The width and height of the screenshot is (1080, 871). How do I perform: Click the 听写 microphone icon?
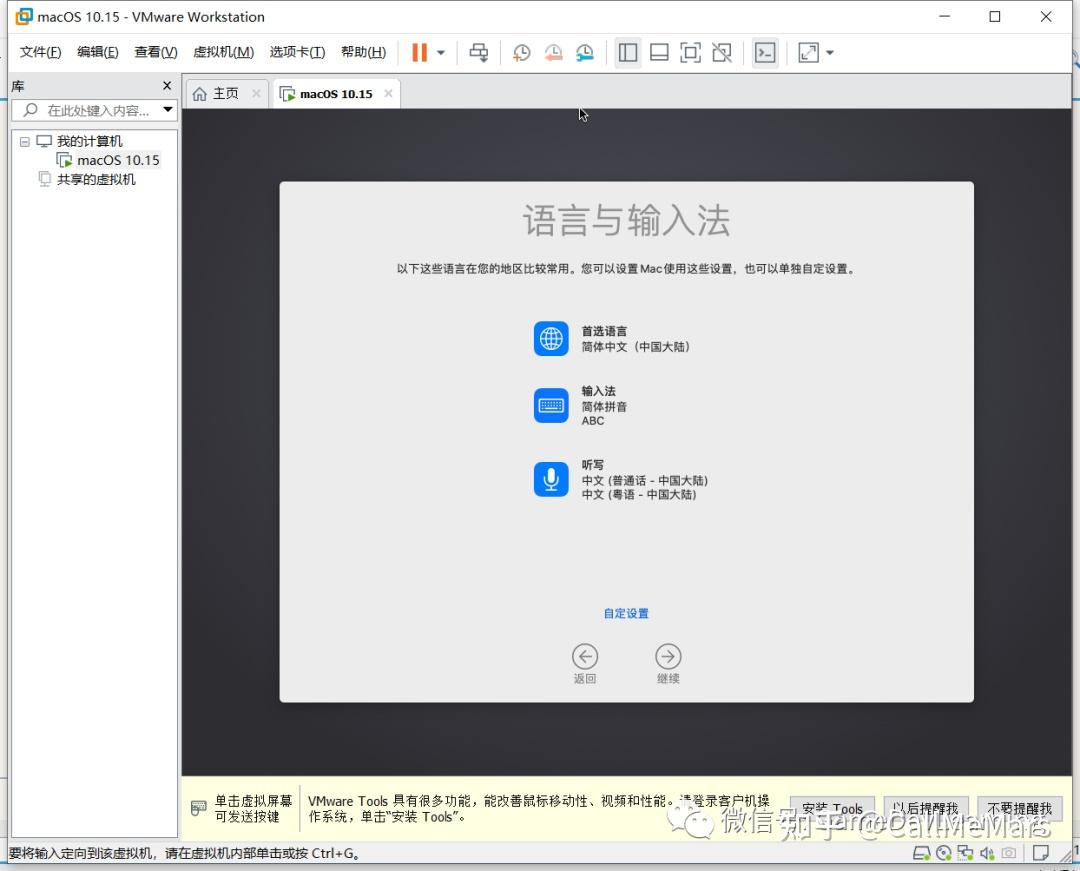click(x=551, y=479)
